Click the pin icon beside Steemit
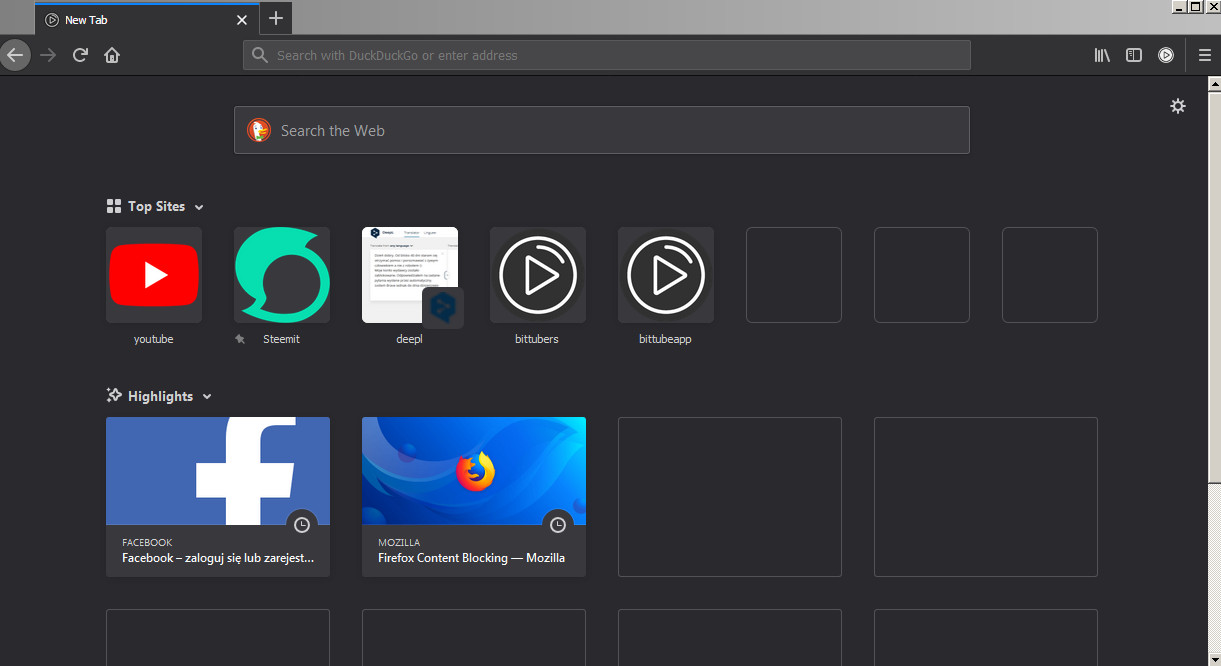The width and height of the screenshot is (1221, 666). pyautogui.click(x=240, y=339)
